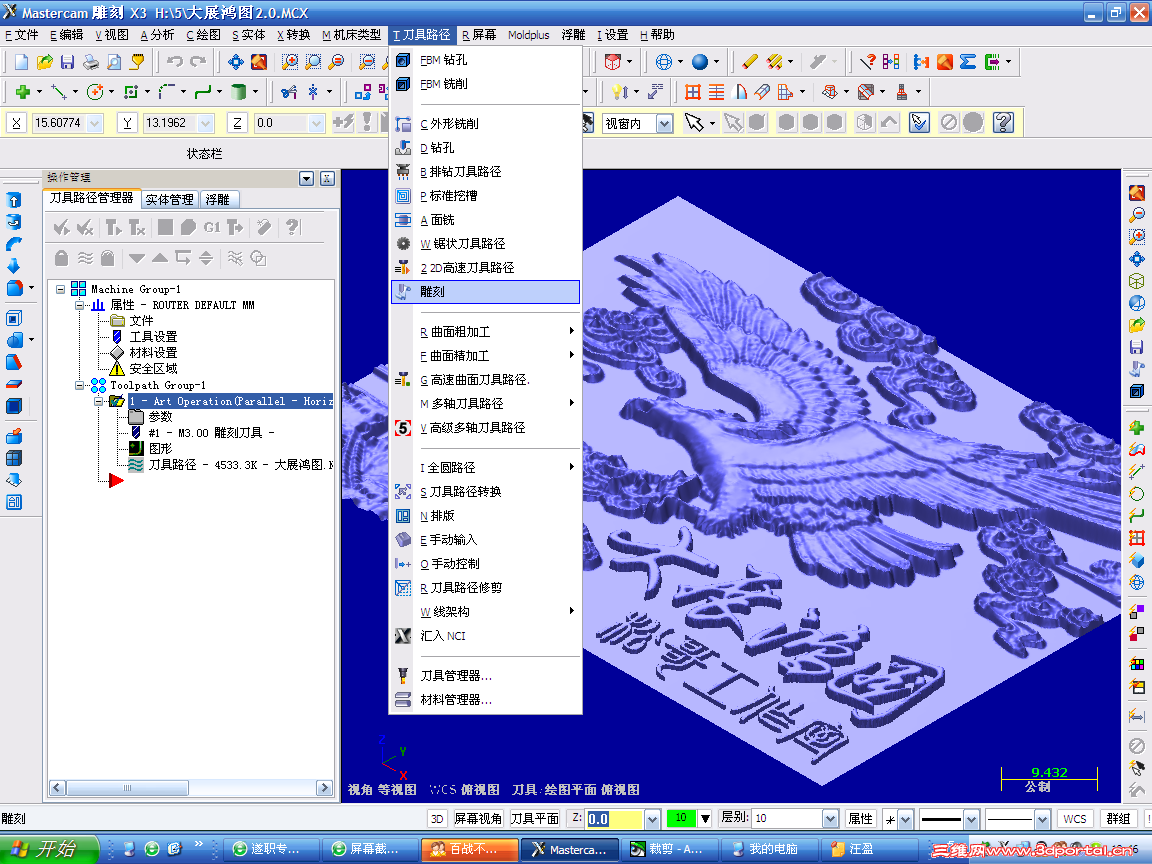Open the line style dropdown
The width and height of the screenshot is (1152, 864).
[x=971, y=818]
